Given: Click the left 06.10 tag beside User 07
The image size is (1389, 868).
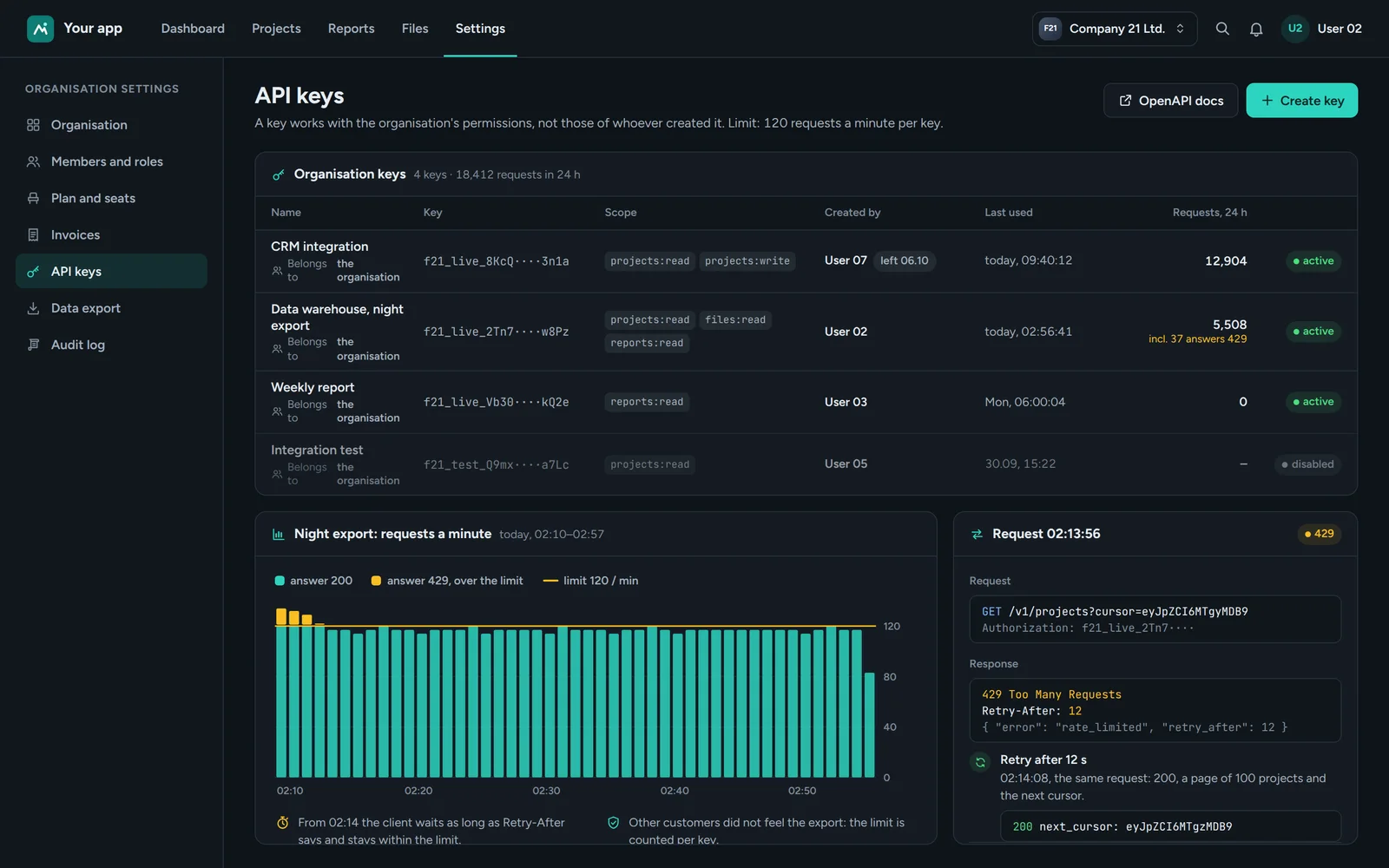Looking at the screenshot, I should click(x=905, y=260).
